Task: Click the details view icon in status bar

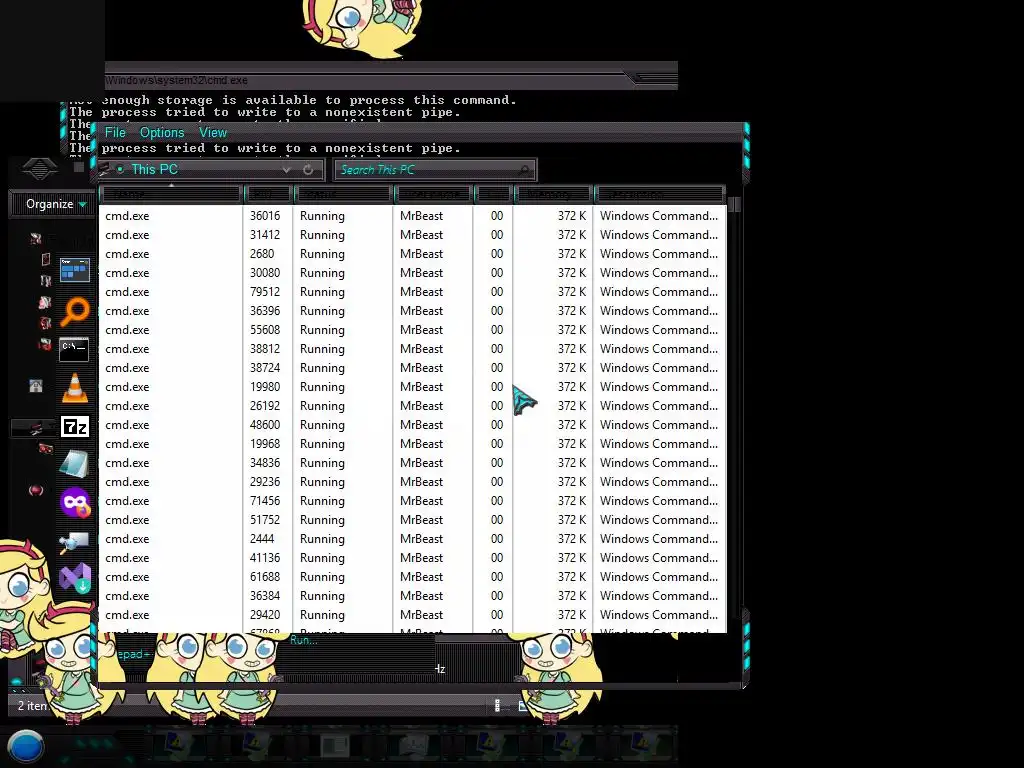Action: coord(497,706)
